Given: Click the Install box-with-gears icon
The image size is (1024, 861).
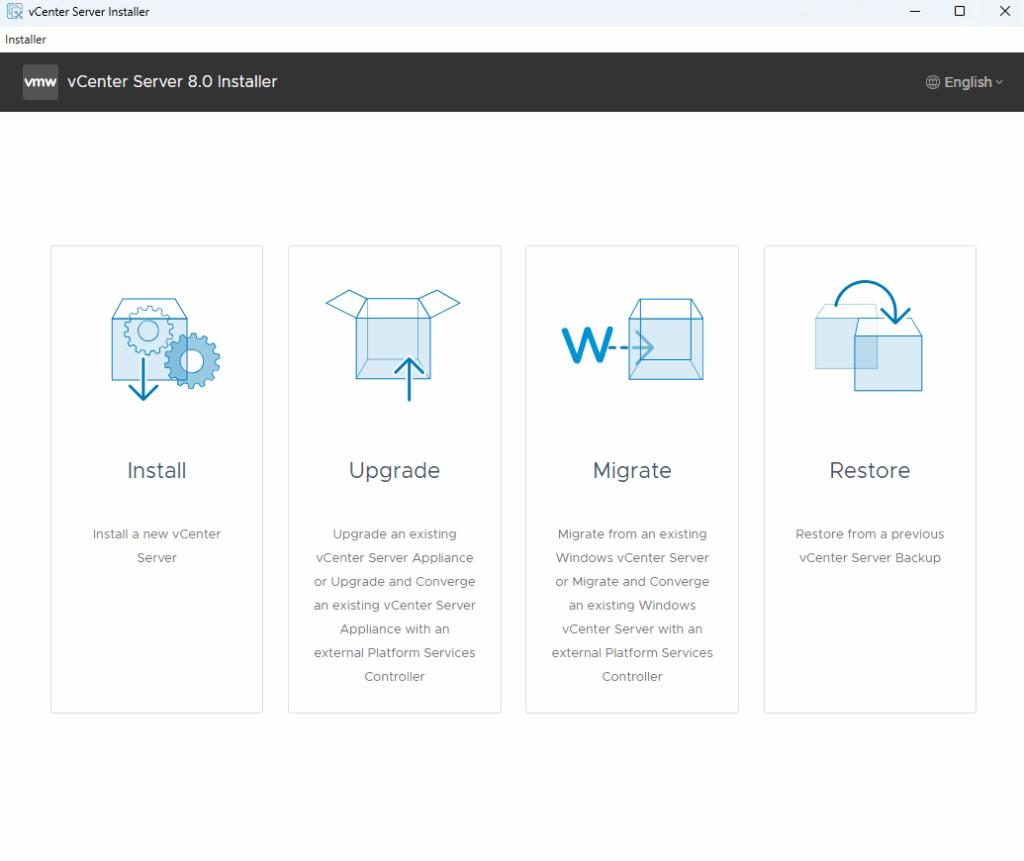Looking at the screenshot, I should (166, 349).
